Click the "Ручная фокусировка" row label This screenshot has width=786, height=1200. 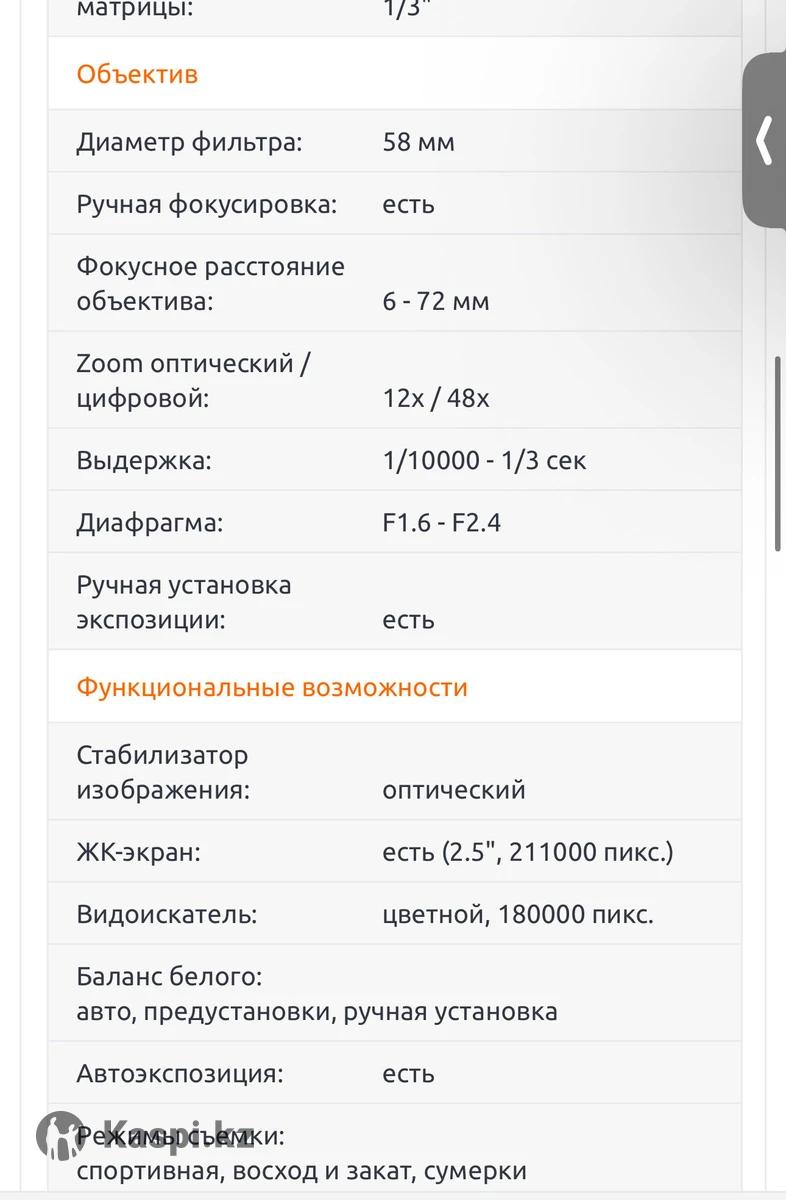206,204
